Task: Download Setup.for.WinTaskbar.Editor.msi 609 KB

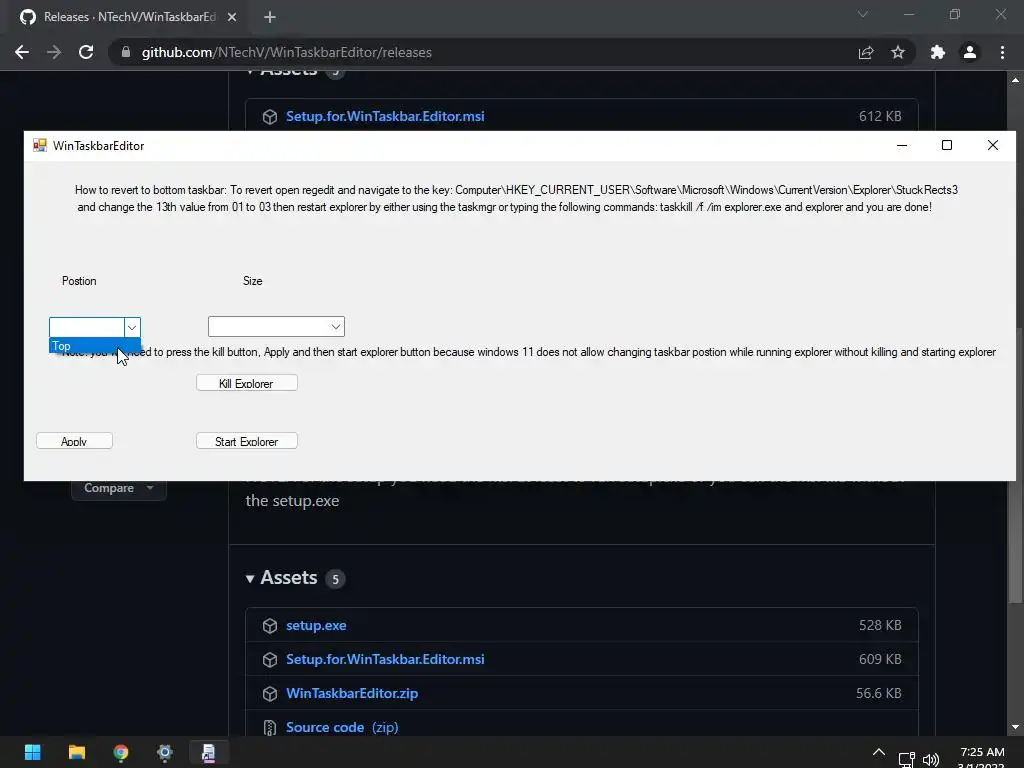Action: (385, 659)
